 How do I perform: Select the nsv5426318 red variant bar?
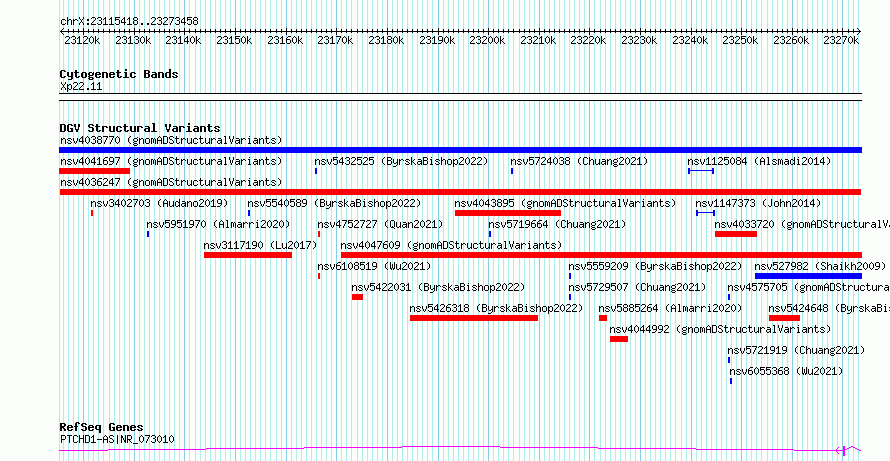click(473, 318)
